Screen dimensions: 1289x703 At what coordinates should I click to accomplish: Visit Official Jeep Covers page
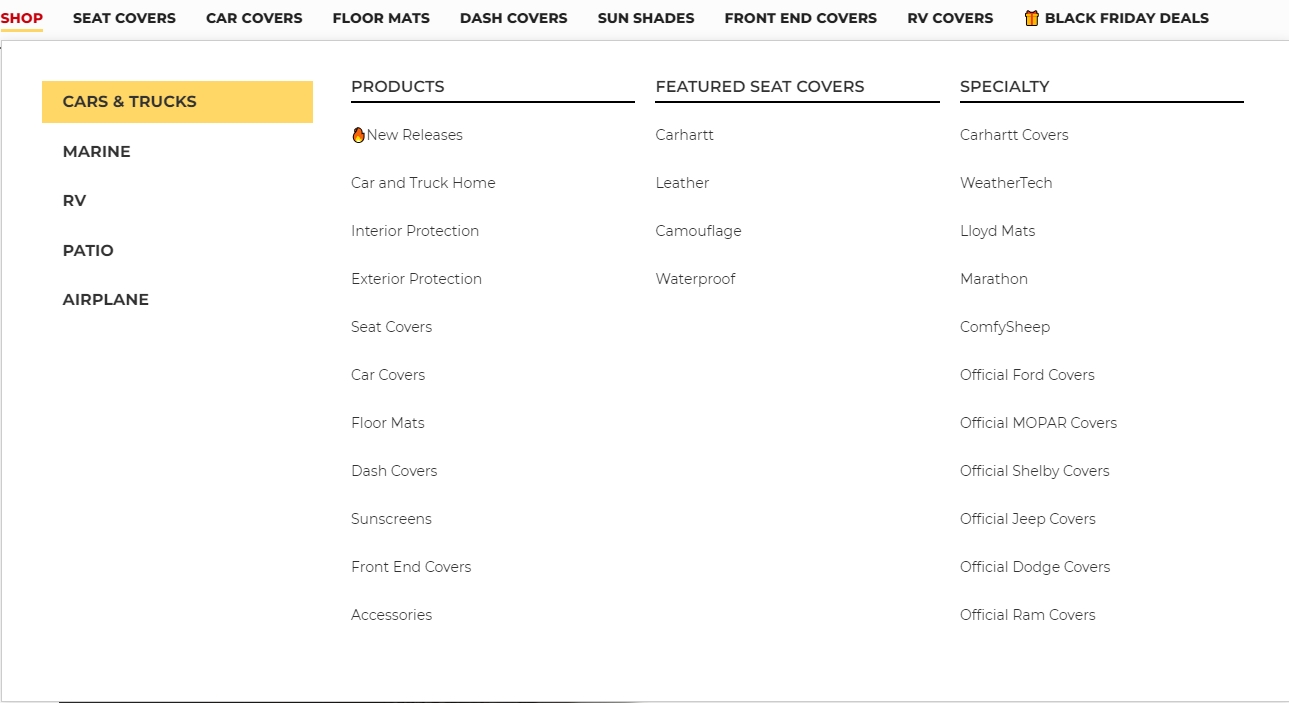pyautogui.click(x=1027, y=519)
